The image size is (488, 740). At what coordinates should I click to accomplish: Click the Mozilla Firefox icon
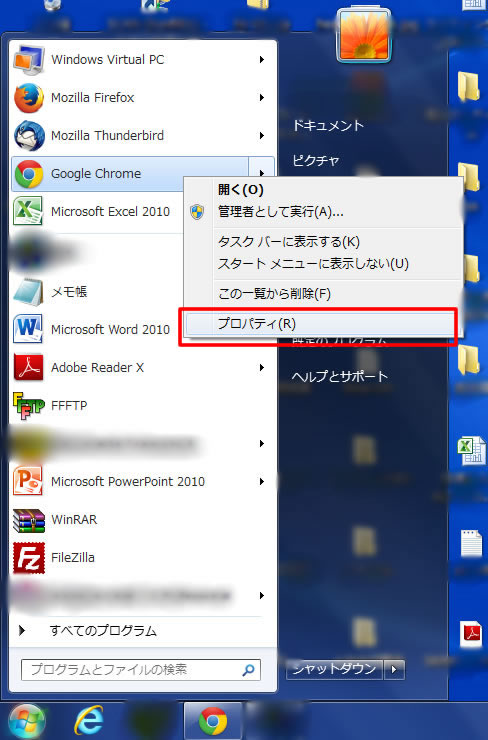tap(29, 98)
